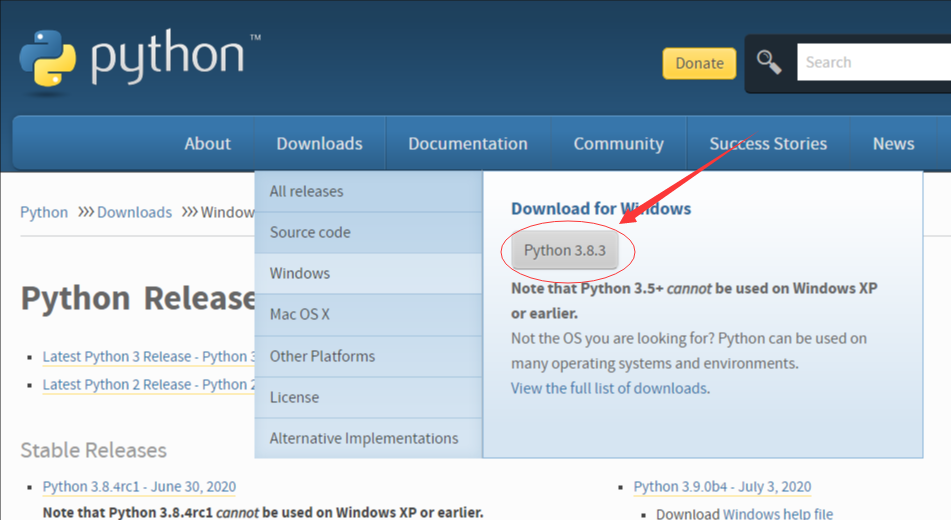Image resolution: width=951 pixels, height=520 pixels.
Task: Open the Community nav item
Action: coord(618,143)
